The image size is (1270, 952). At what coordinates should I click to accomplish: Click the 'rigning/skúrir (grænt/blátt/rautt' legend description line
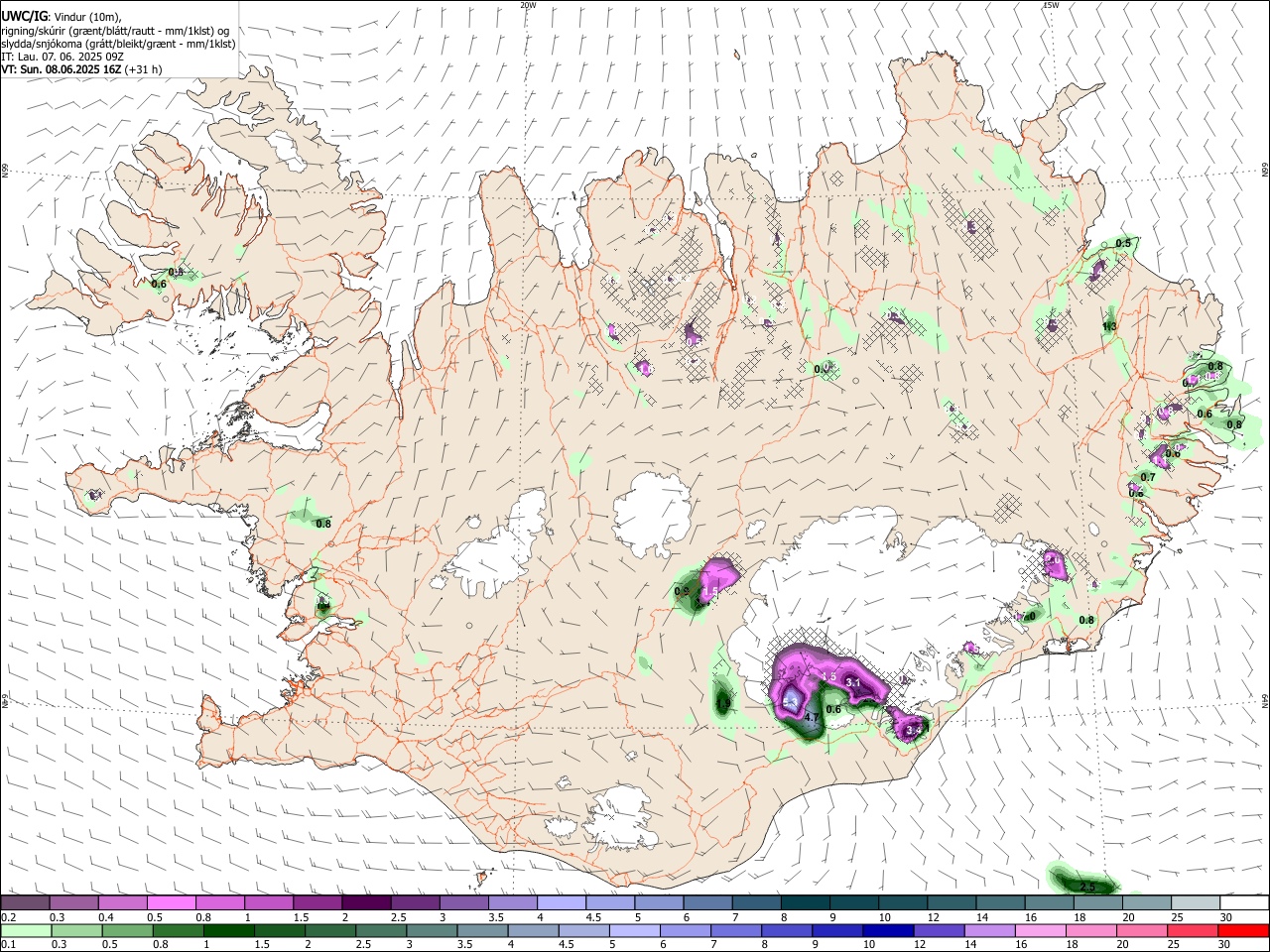tap(114, 31)
